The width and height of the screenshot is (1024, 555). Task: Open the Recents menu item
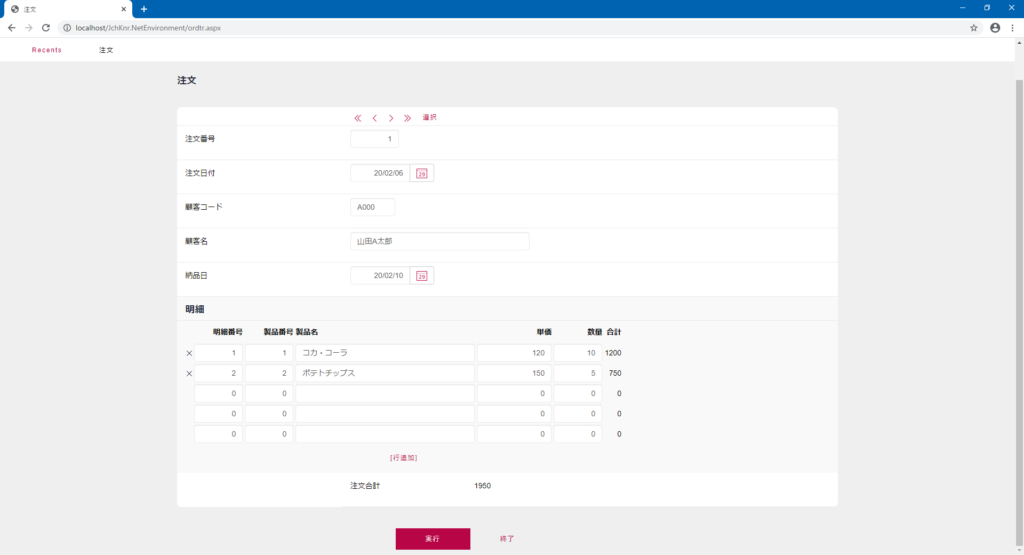[46, 50]
